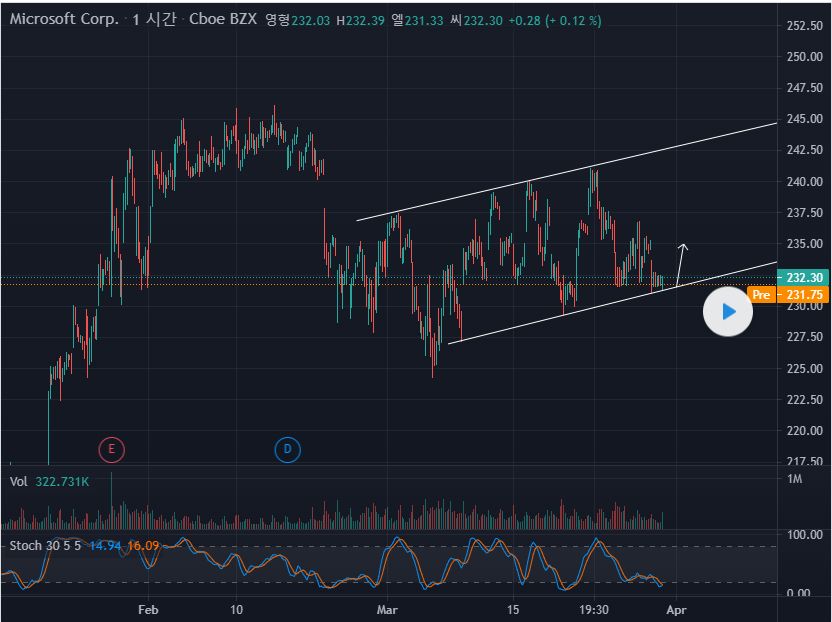Select the Vol indicator legend
832x622 pixels.
pyautogui.click(x=18, y=482)
